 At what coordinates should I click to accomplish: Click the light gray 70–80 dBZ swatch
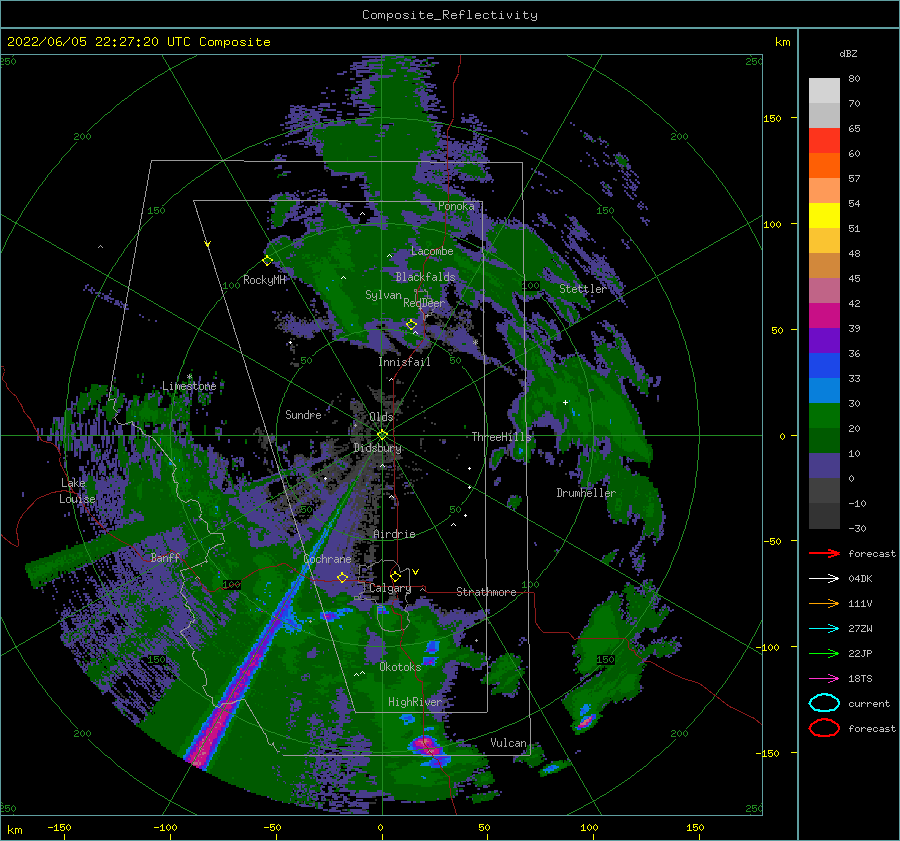click(824, 91)
